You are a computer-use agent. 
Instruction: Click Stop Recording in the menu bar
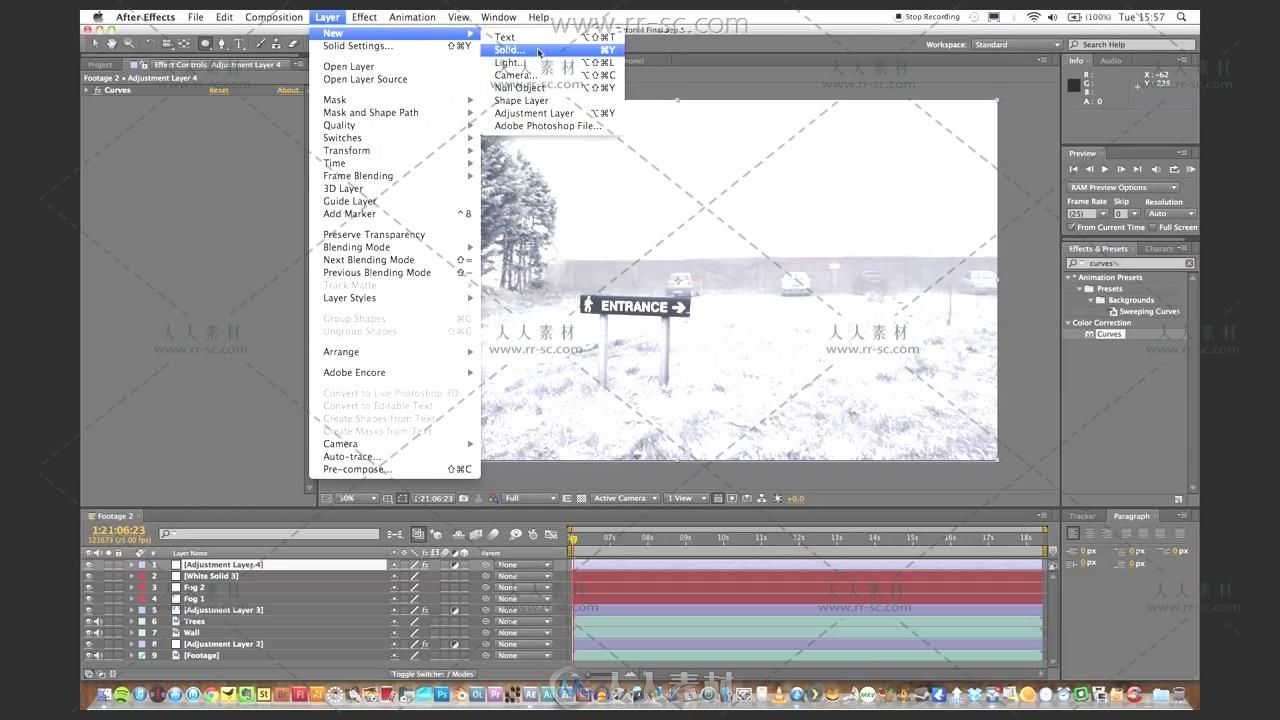coord(926,17)
